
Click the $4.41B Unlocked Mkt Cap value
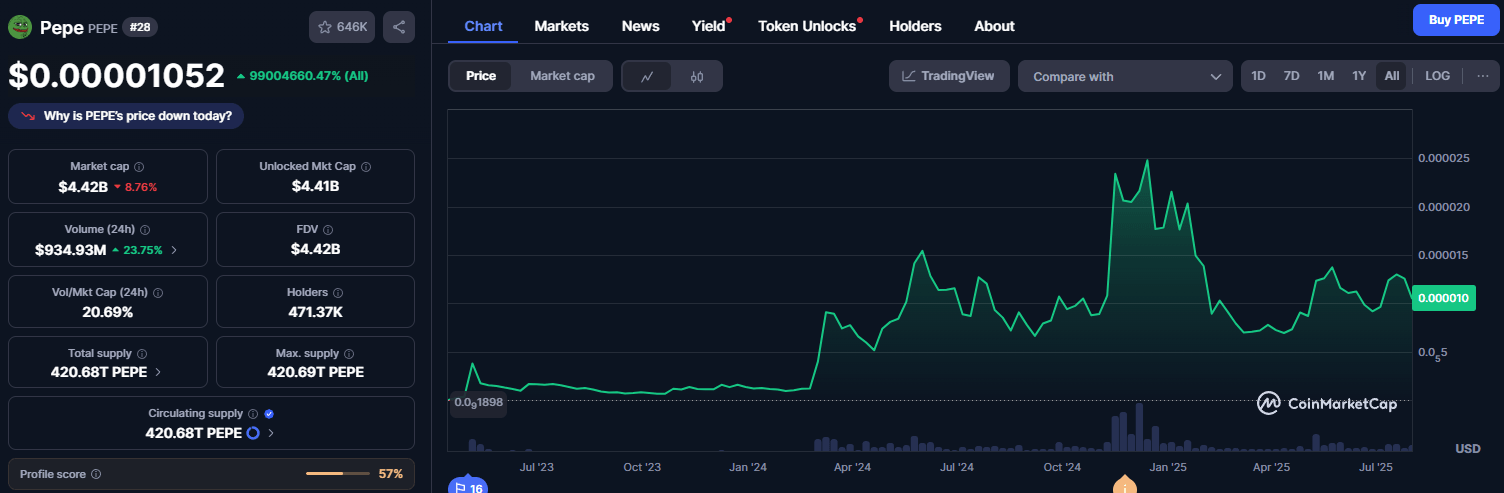pos(315,186)
